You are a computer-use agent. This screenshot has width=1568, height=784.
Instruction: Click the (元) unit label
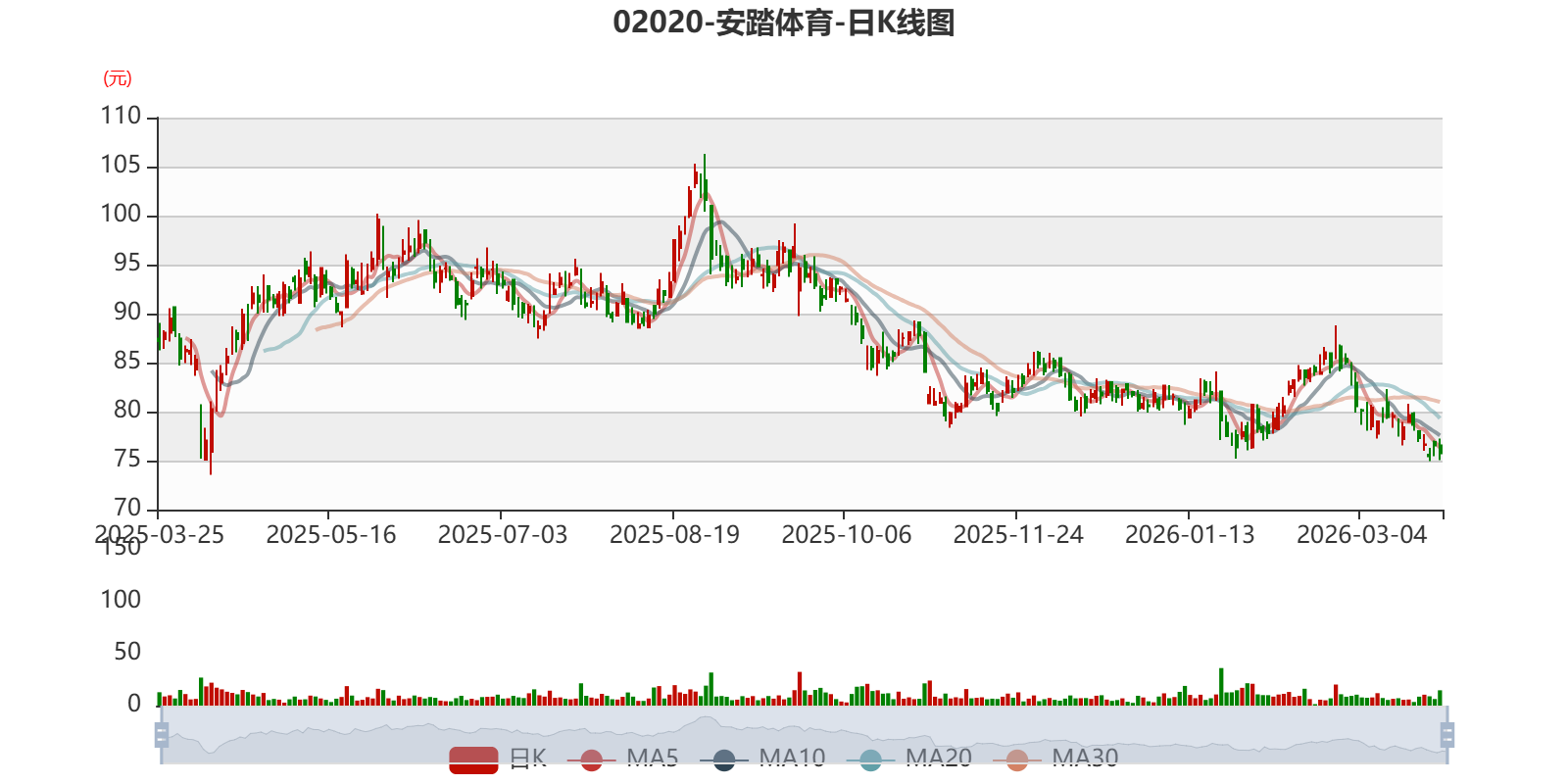[x=118, y=78]
